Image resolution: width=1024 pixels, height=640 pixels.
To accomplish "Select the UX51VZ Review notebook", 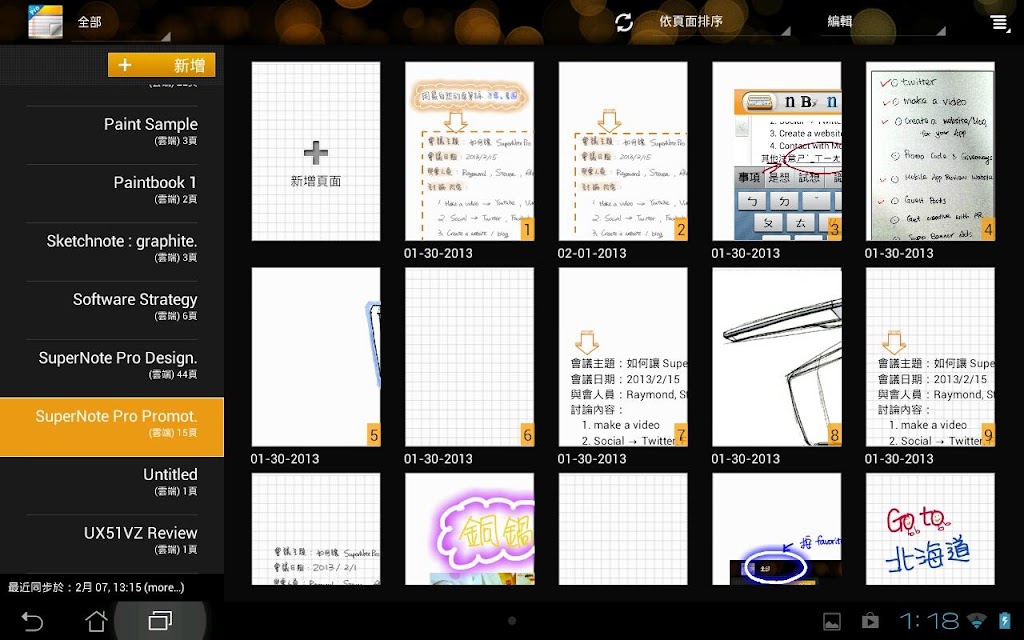I will point(112,540).
